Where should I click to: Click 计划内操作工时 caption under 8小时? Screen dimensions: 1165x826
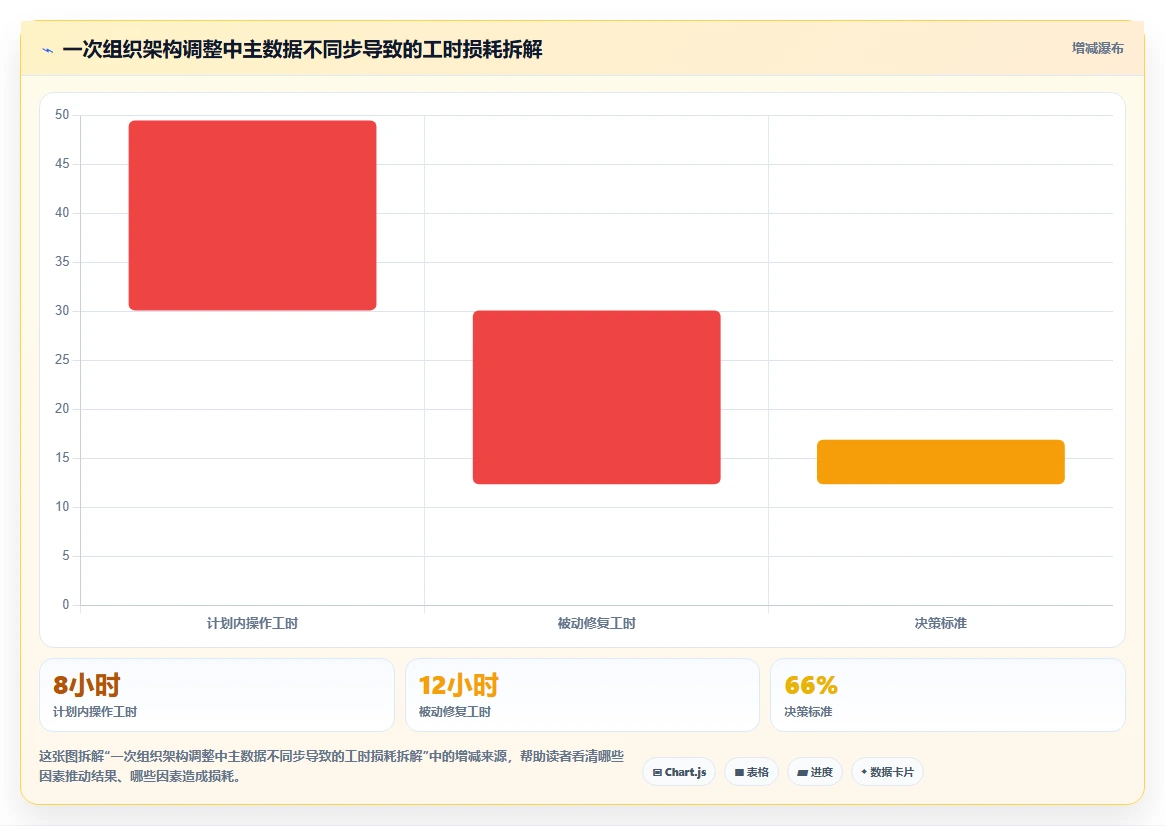tap(95, 712)
